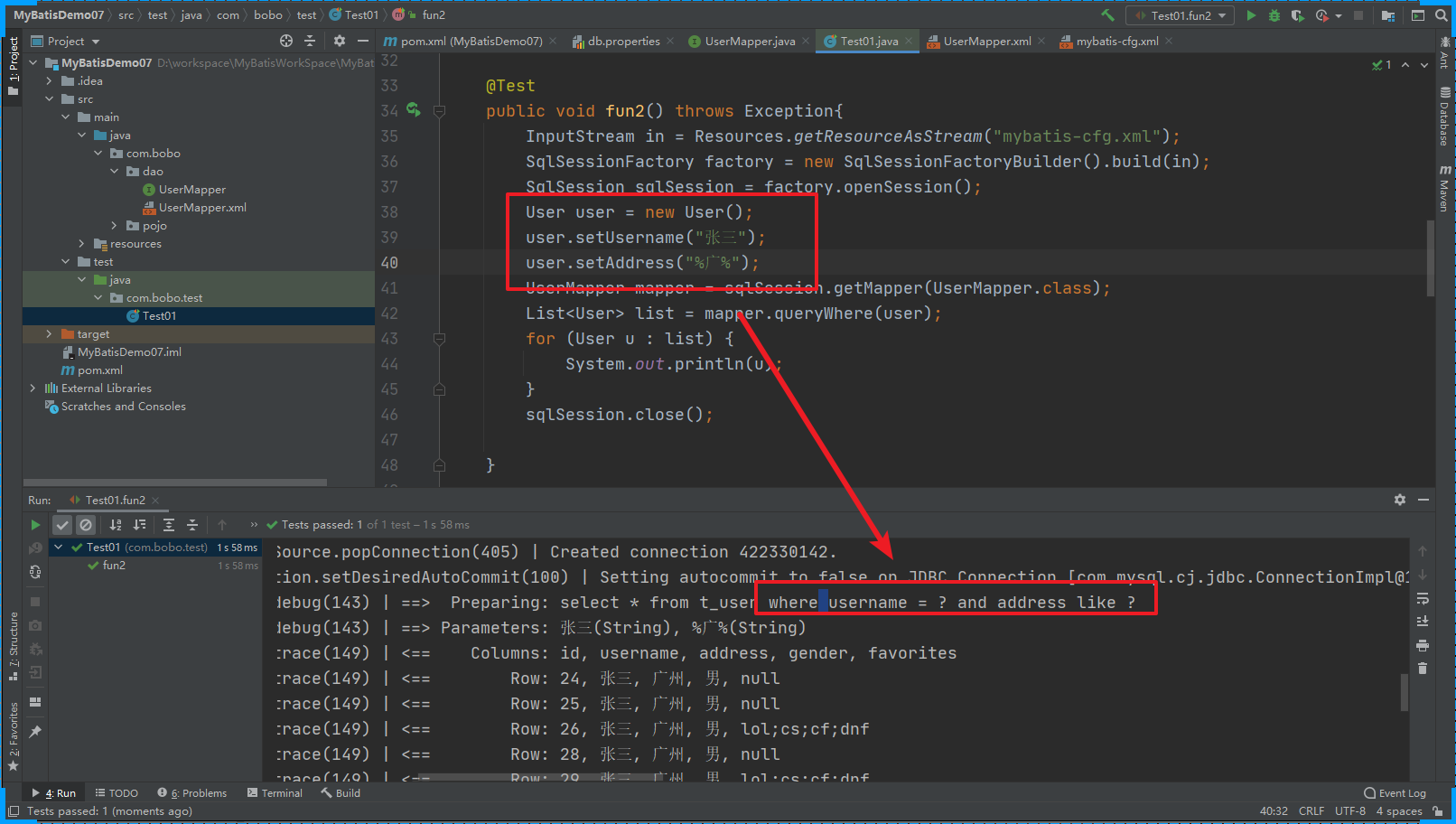Collapse all in the Project panel toolbar
1456x824 pixels.
point(310,41)
